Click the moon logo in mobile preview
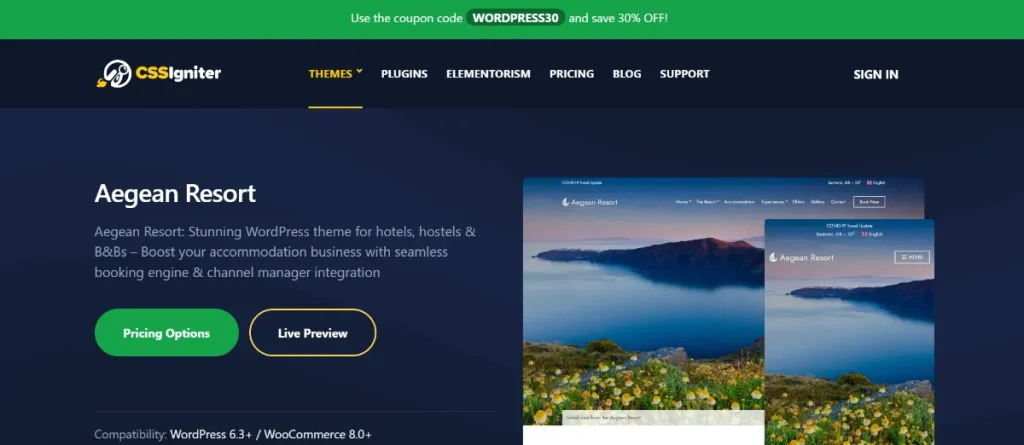This screenshot has height=445, width=1024. [774, 257]
